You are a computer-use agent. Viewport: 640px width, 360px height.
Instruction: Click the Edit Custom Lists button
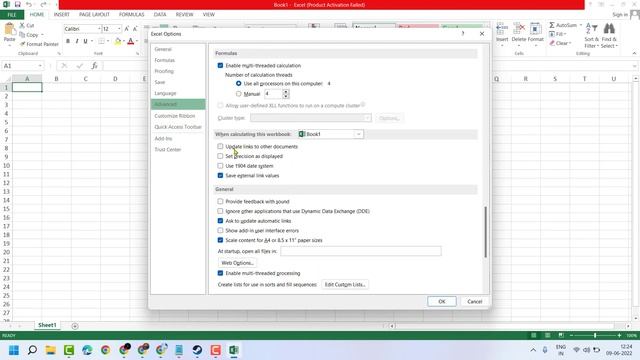tap(345, 284)
